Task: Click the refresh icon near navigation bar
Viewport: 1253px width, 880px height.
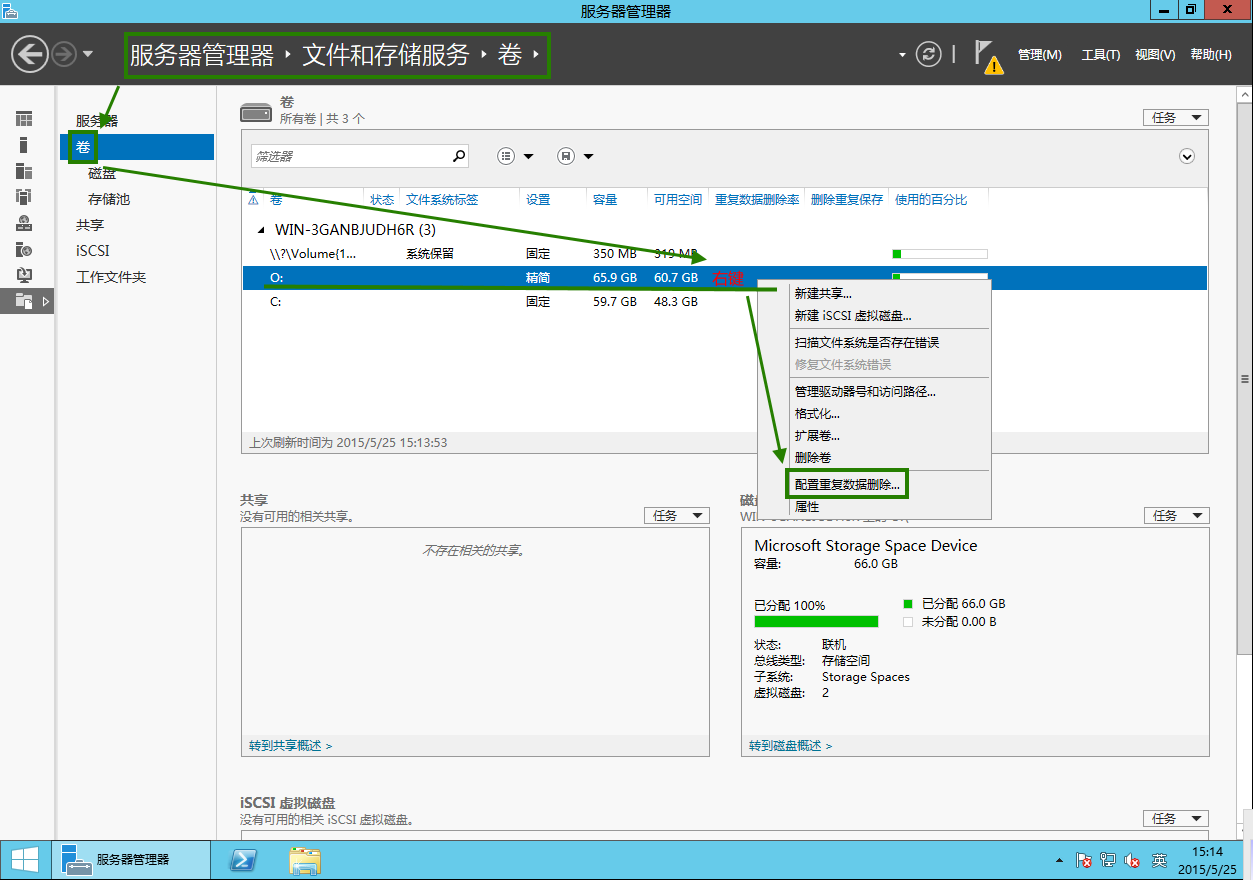Action: click(x=927, y=55)
